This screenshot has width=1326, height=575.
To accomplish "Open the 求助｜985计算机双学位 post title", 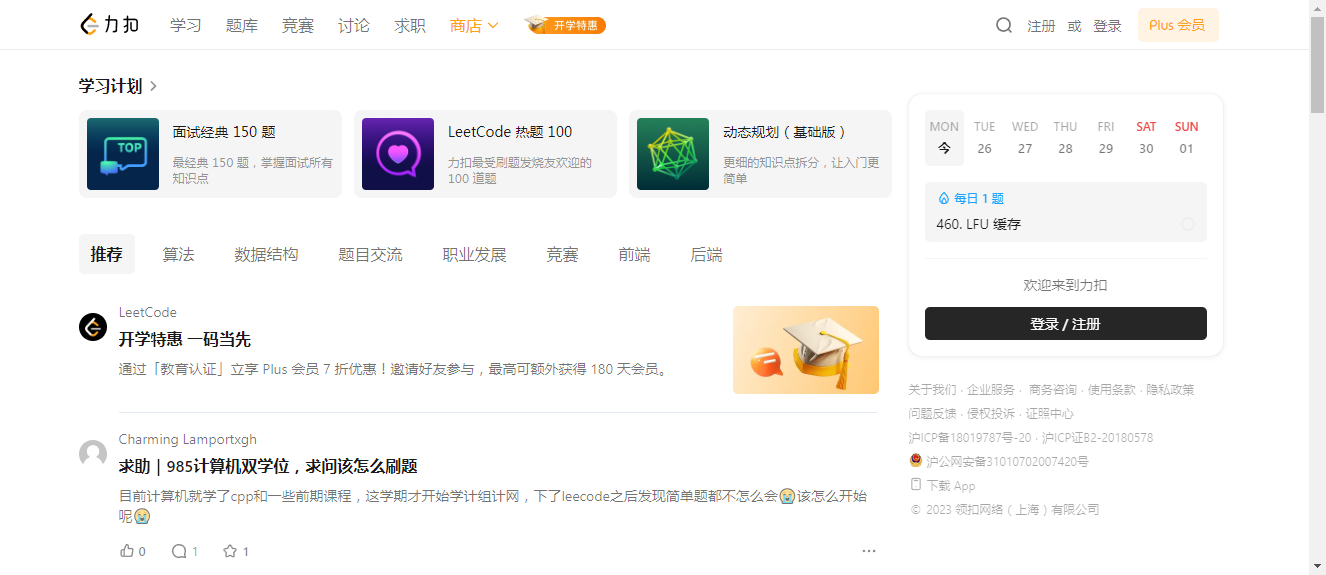I will pos(268,466).
